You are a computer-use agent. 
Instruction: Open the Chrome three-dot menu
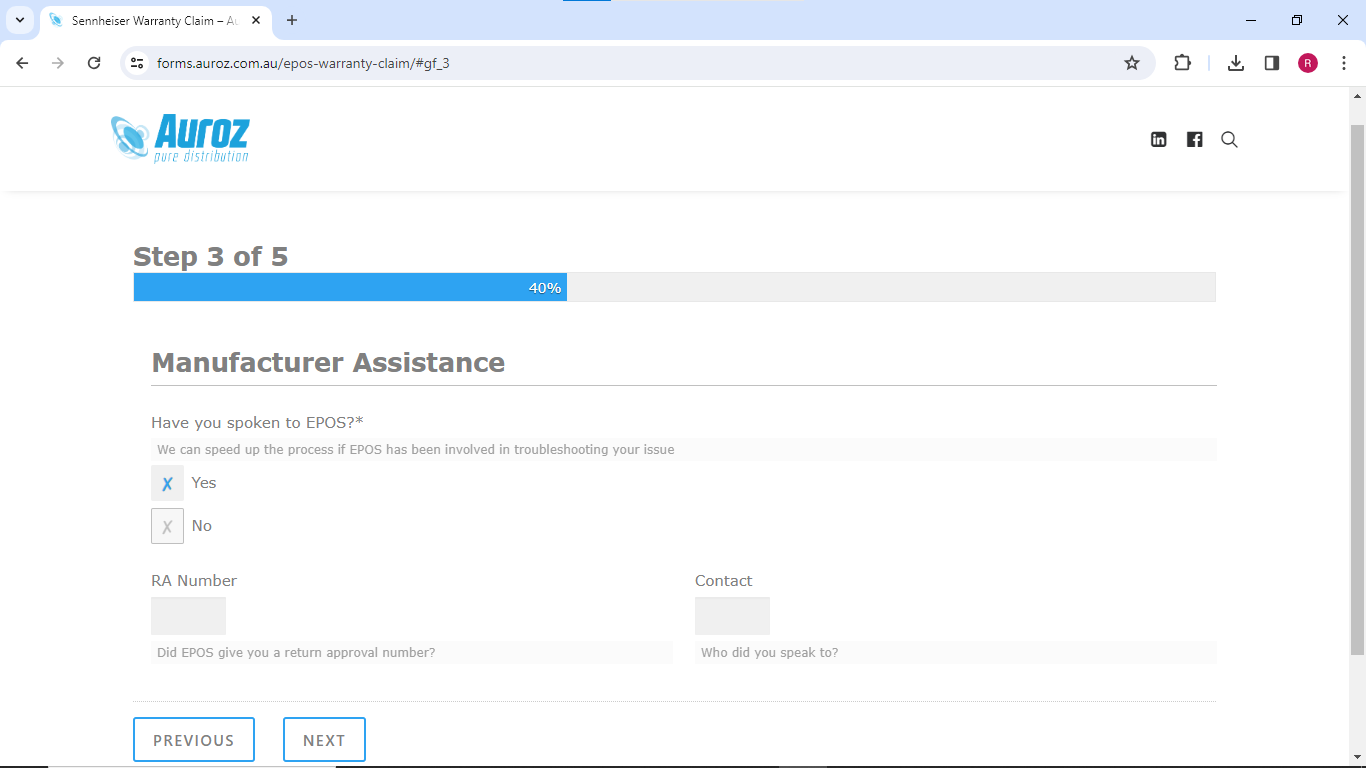(1343, 63)
